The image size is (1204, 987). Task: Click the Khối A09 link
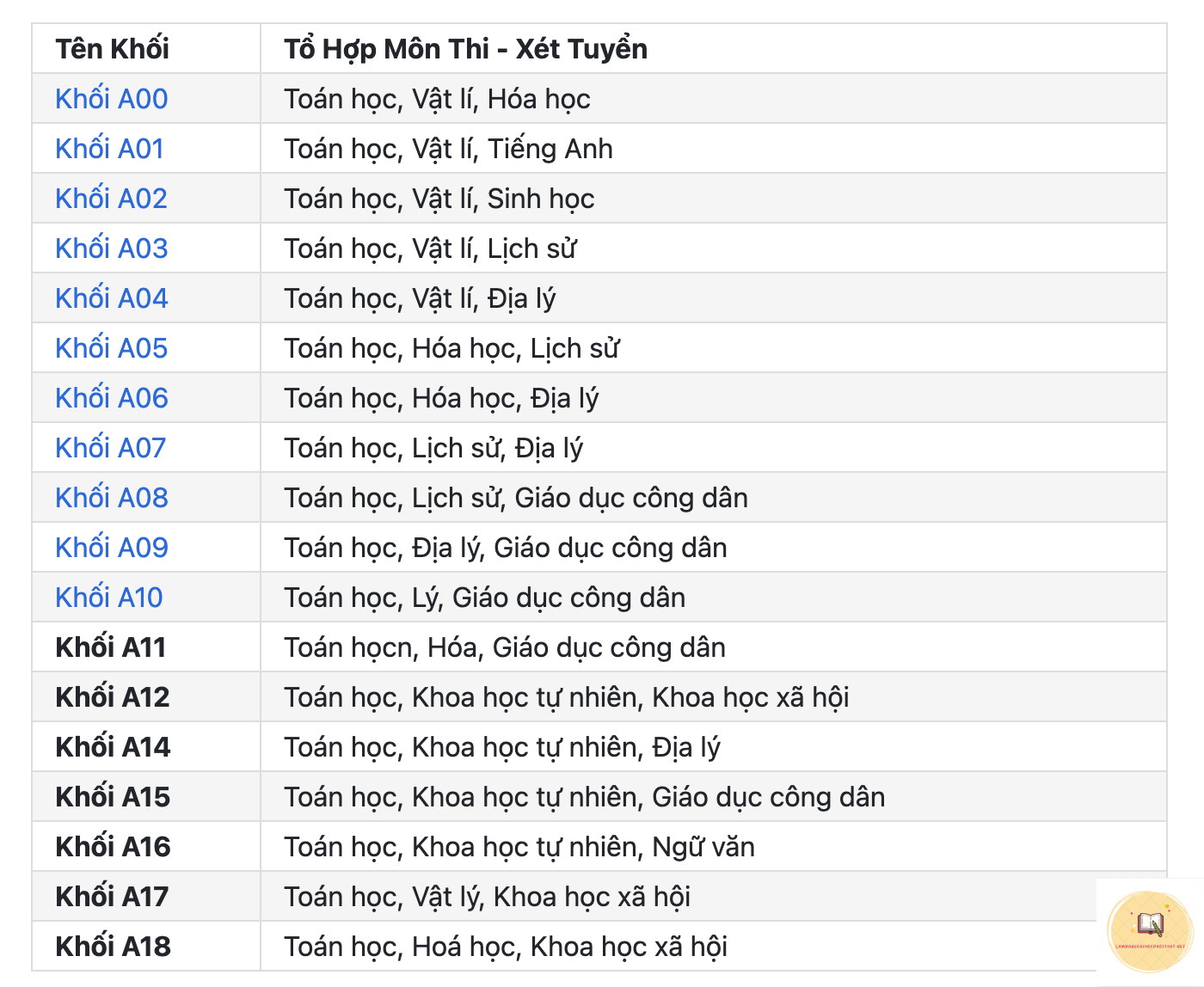[x=112, y=548]
